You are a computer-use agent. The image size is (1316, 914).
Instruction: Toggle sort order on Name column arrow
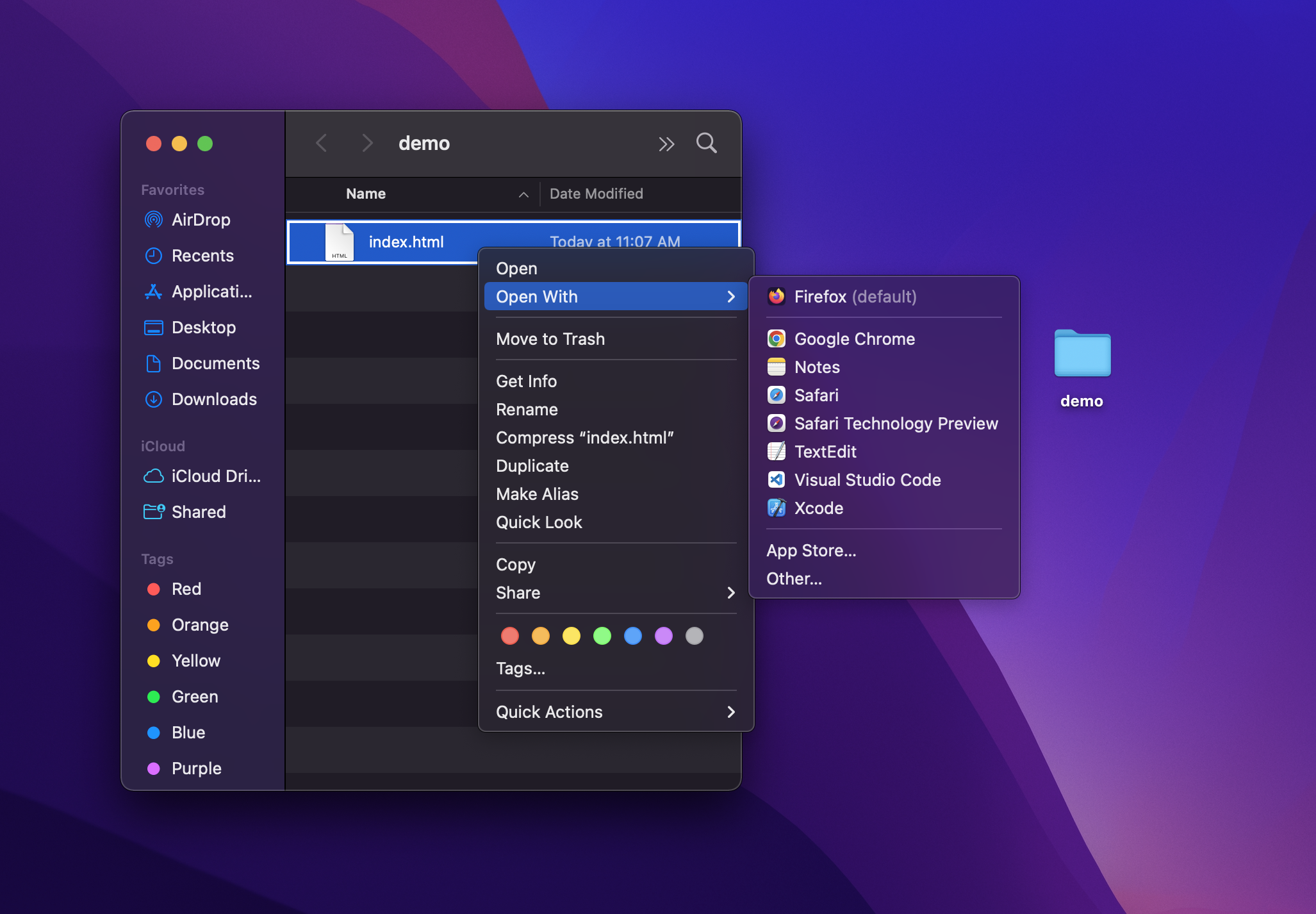[x=523, y=194]
